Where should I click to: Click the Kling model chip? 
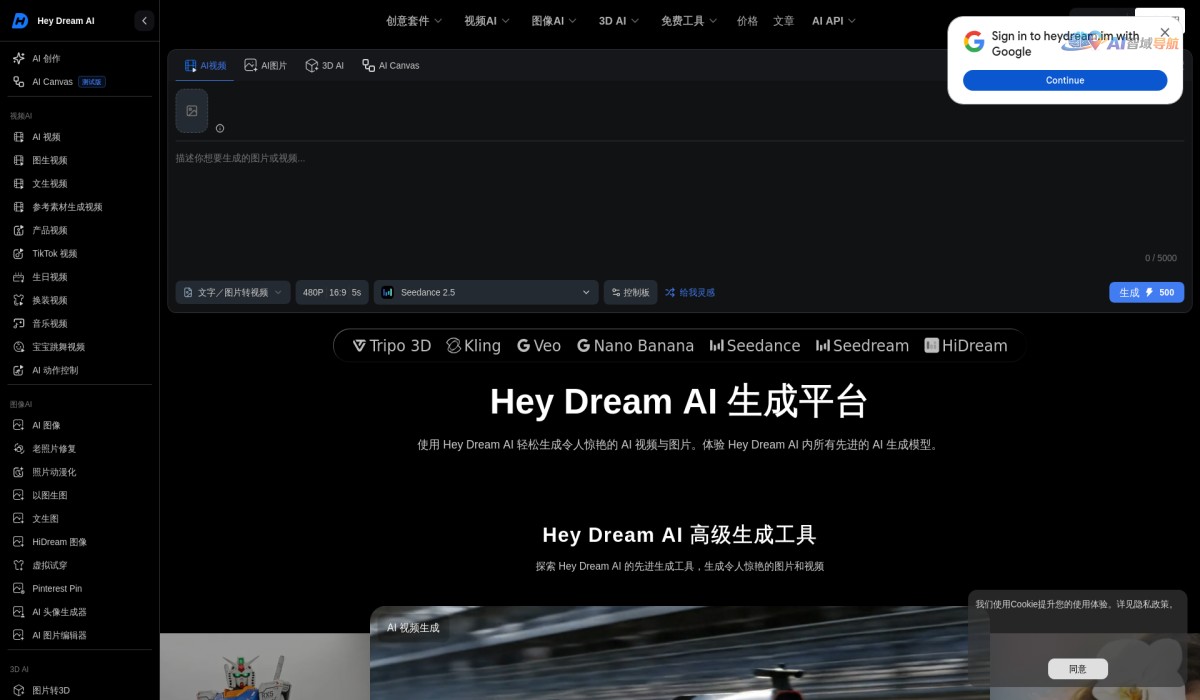pos(473,346)
